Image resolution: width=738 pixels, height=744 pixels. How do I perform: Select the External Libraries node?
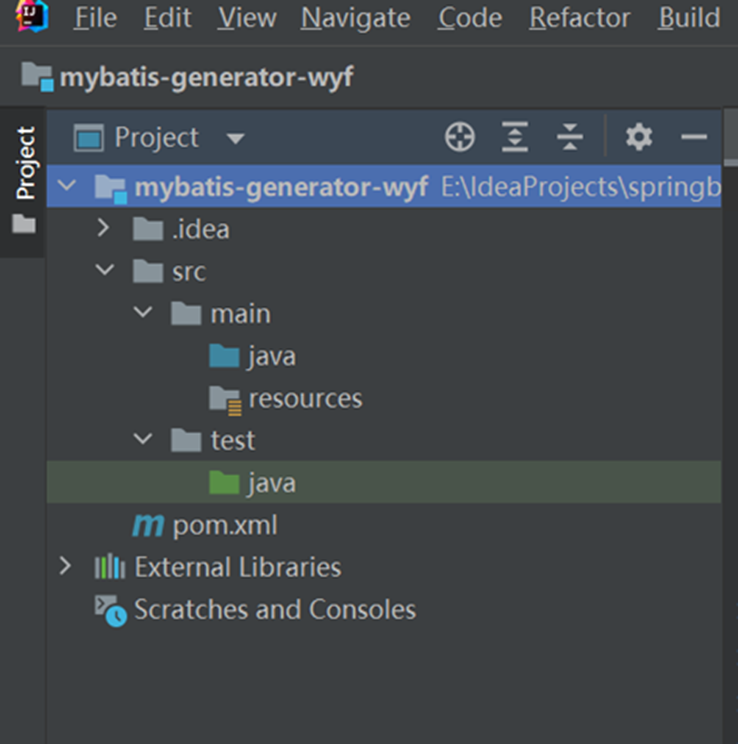238,567
